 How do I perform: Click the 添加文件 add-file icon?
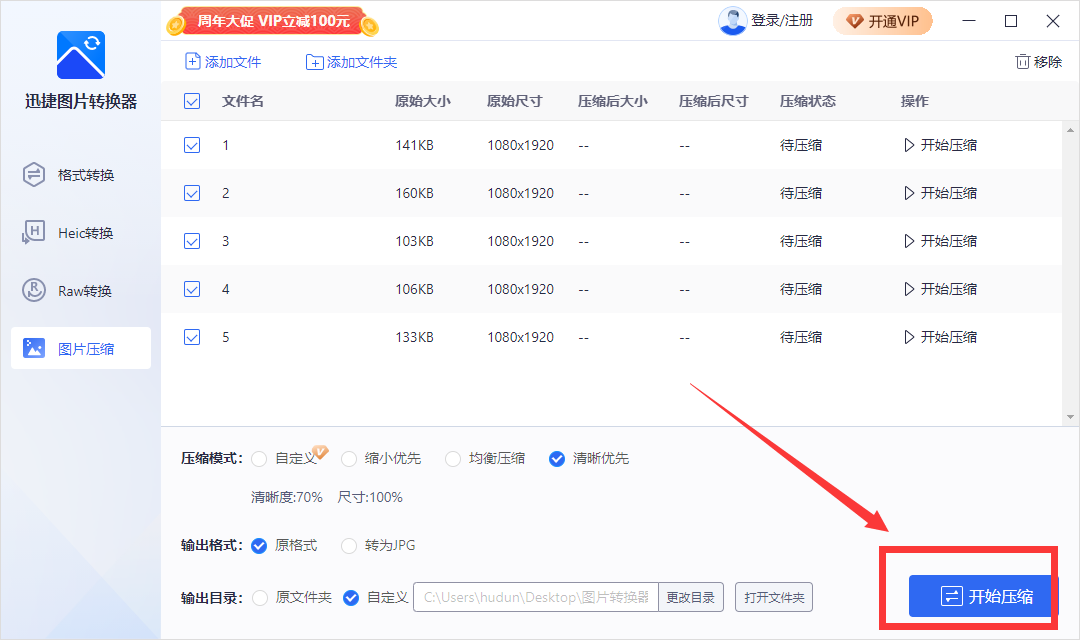190,61
